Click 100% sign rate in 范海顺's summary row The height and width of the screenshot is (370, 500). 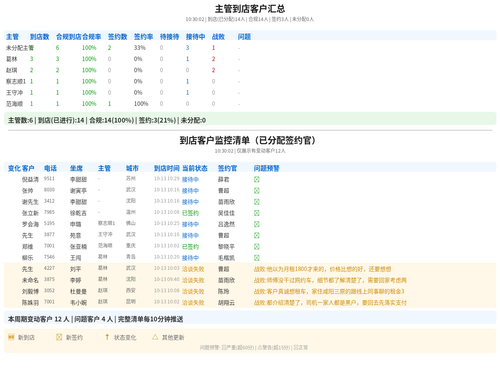[141, 104]
